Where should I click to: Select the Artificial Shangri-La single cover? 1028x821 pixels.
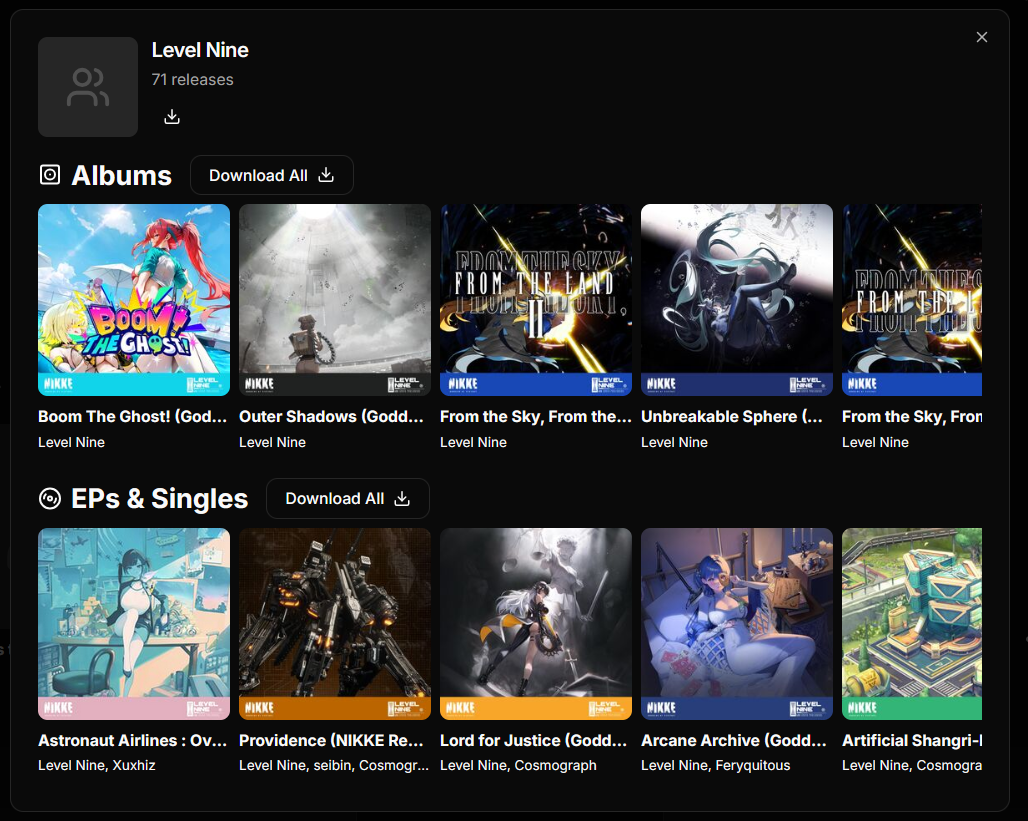point(912,624)
